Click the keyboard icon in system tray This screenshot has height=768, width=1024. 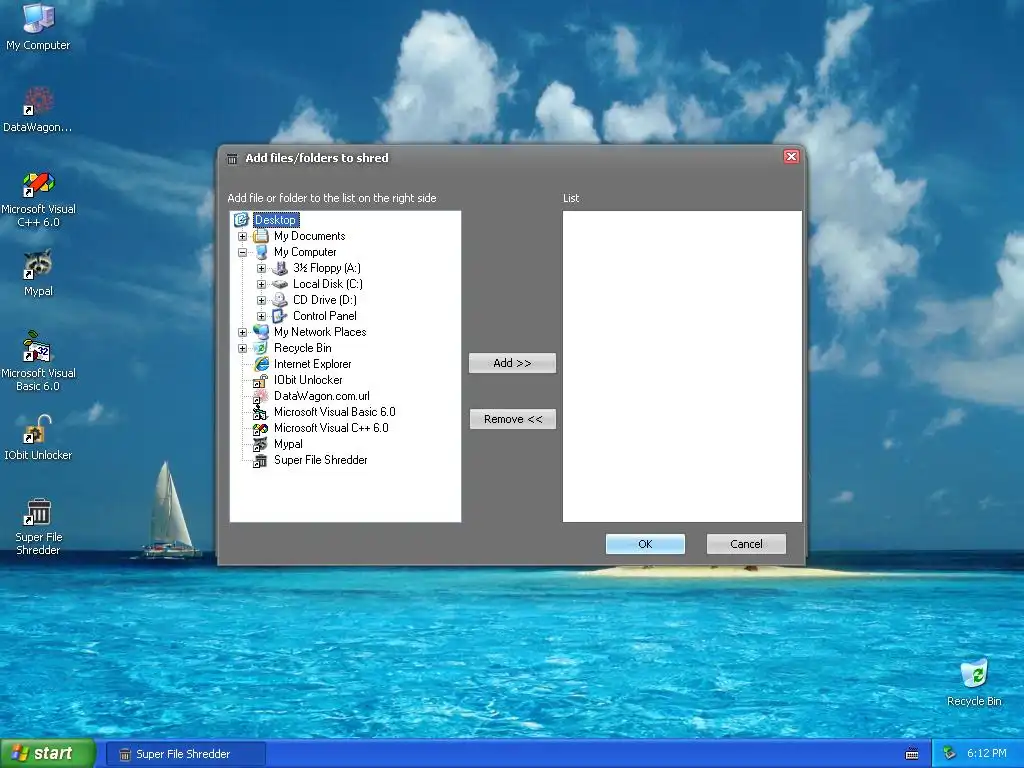click(x=912, y=754)
